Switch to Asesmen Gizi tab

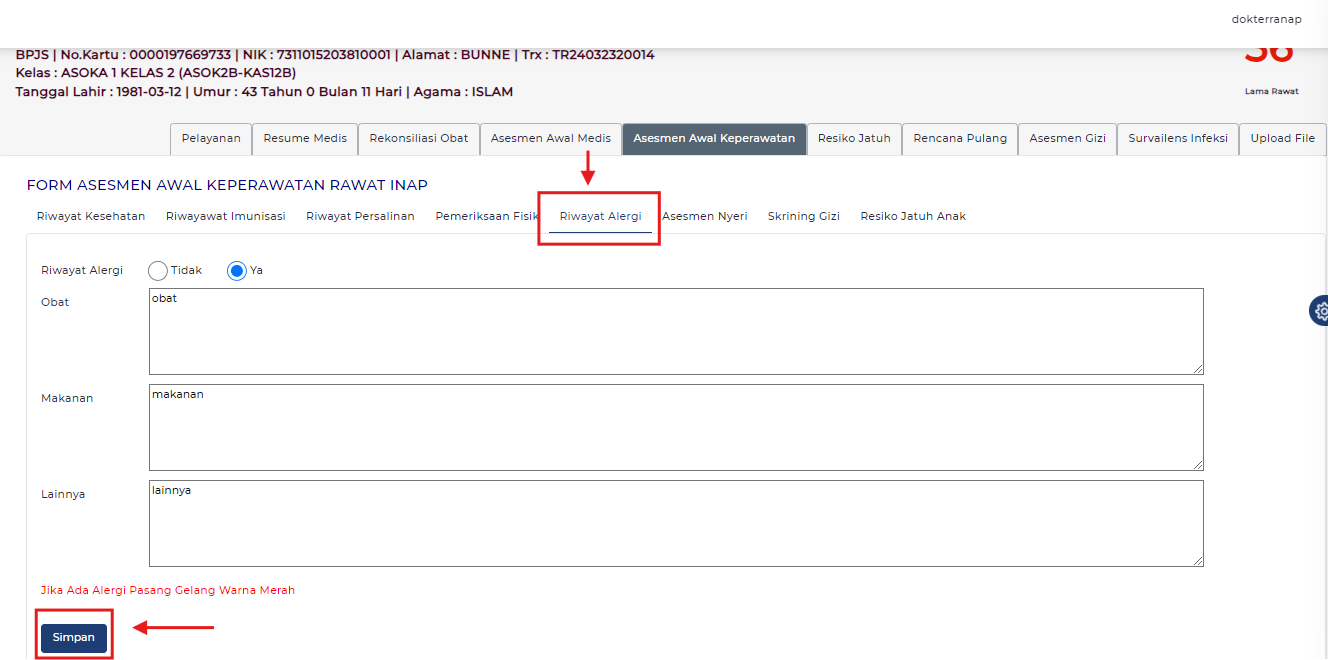(1067, 139)
